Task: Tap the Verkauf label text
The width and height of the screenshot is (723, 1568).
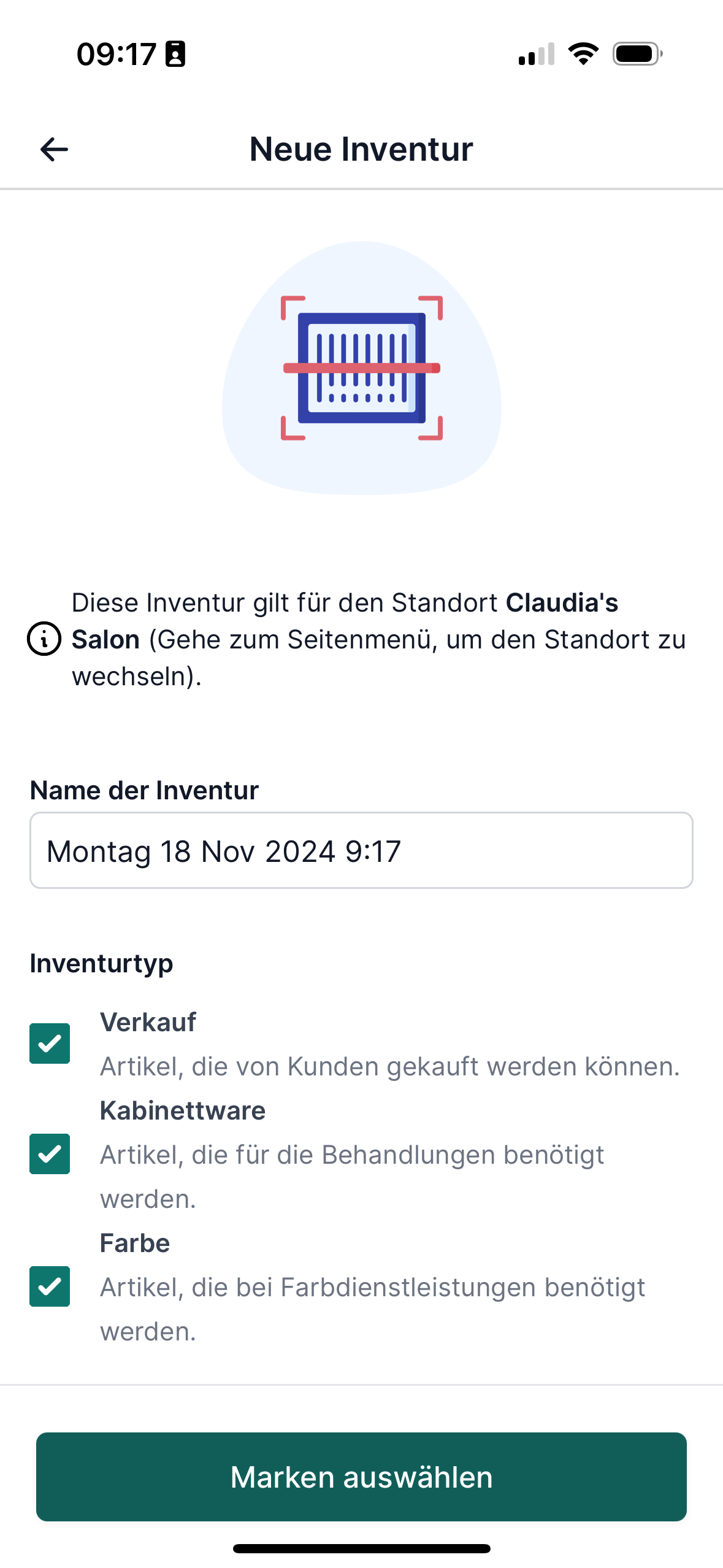Action: coord(148,1022)
